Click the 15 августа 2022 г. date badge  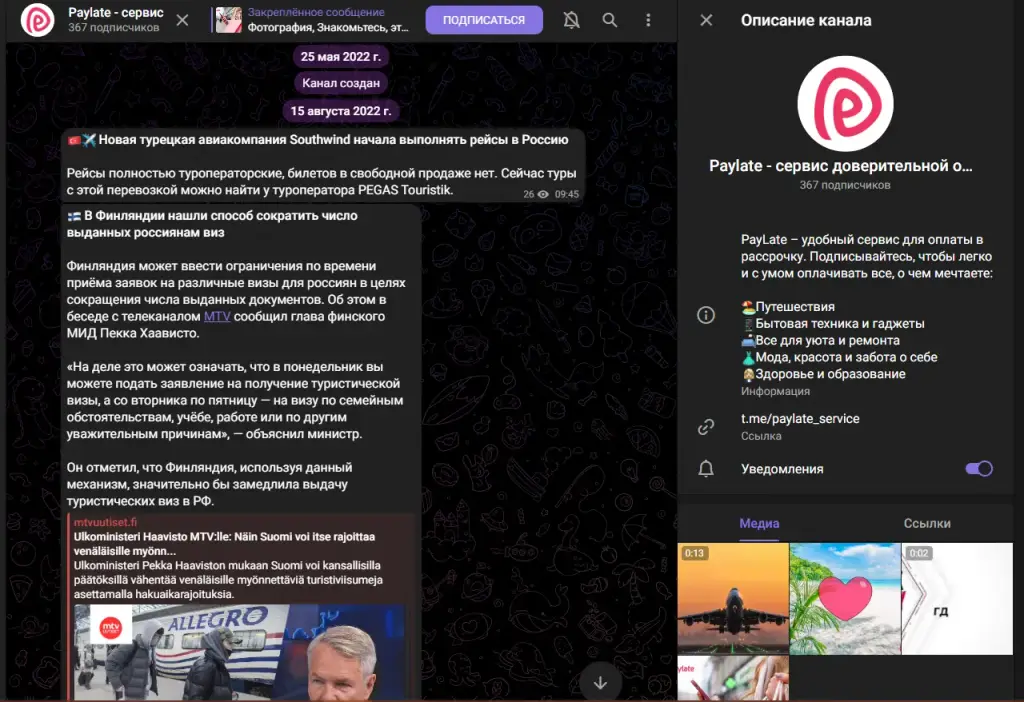pyautogui.click(x=340, y=111)
